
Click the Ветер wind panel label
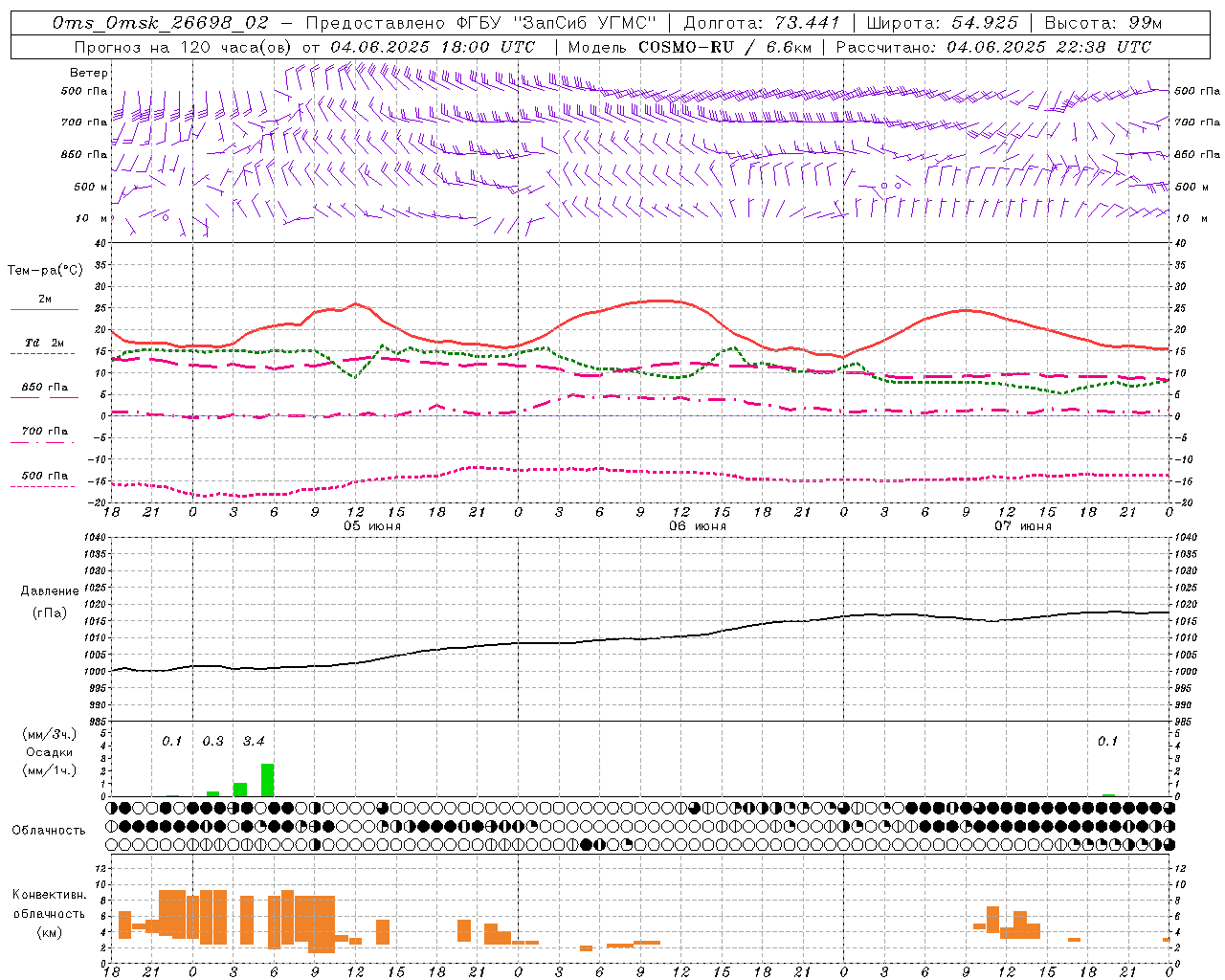(89, 73)
